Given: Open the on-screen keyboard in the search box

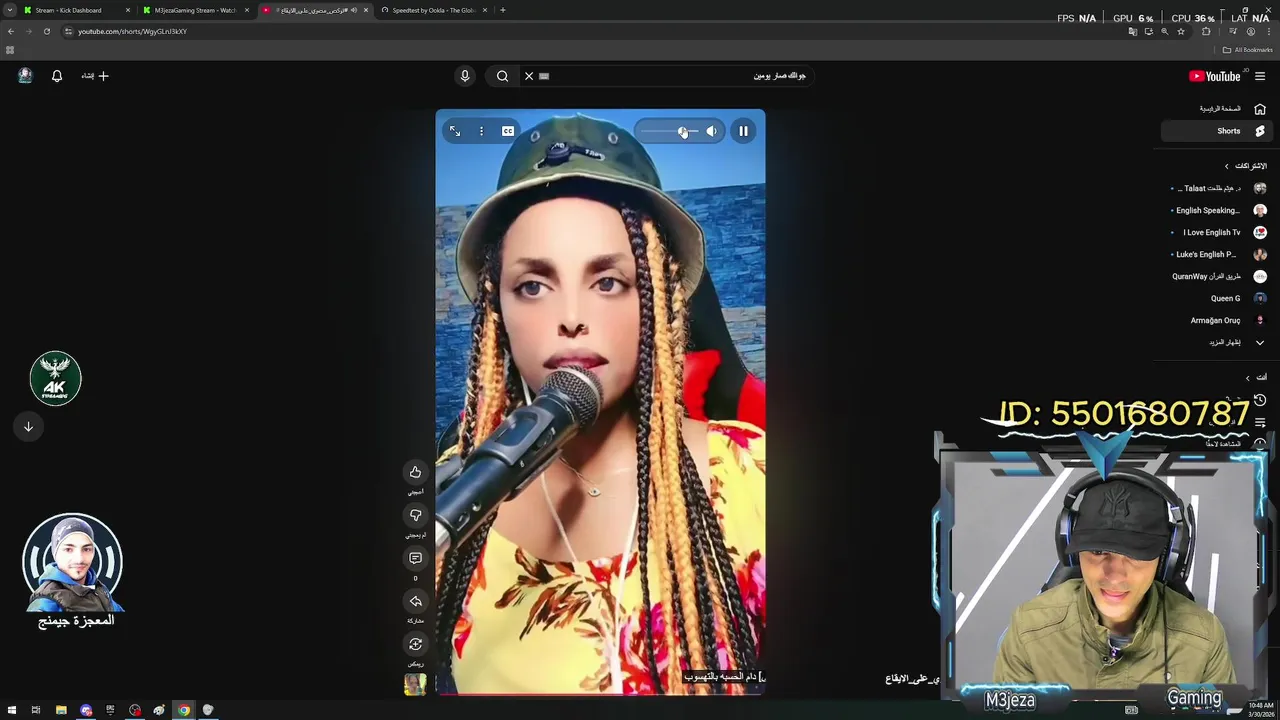Looking at the screenshot, I should [544, 76].
